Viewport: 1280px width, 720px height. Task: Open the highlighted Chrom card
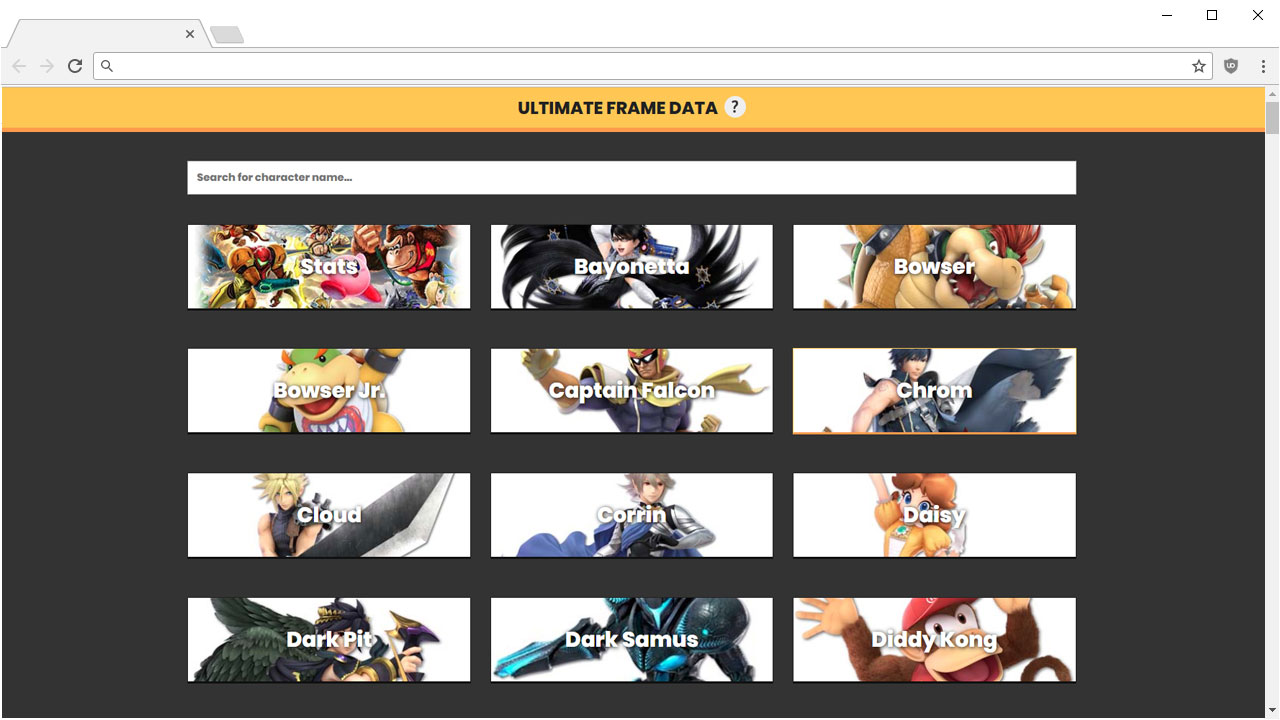934,390
